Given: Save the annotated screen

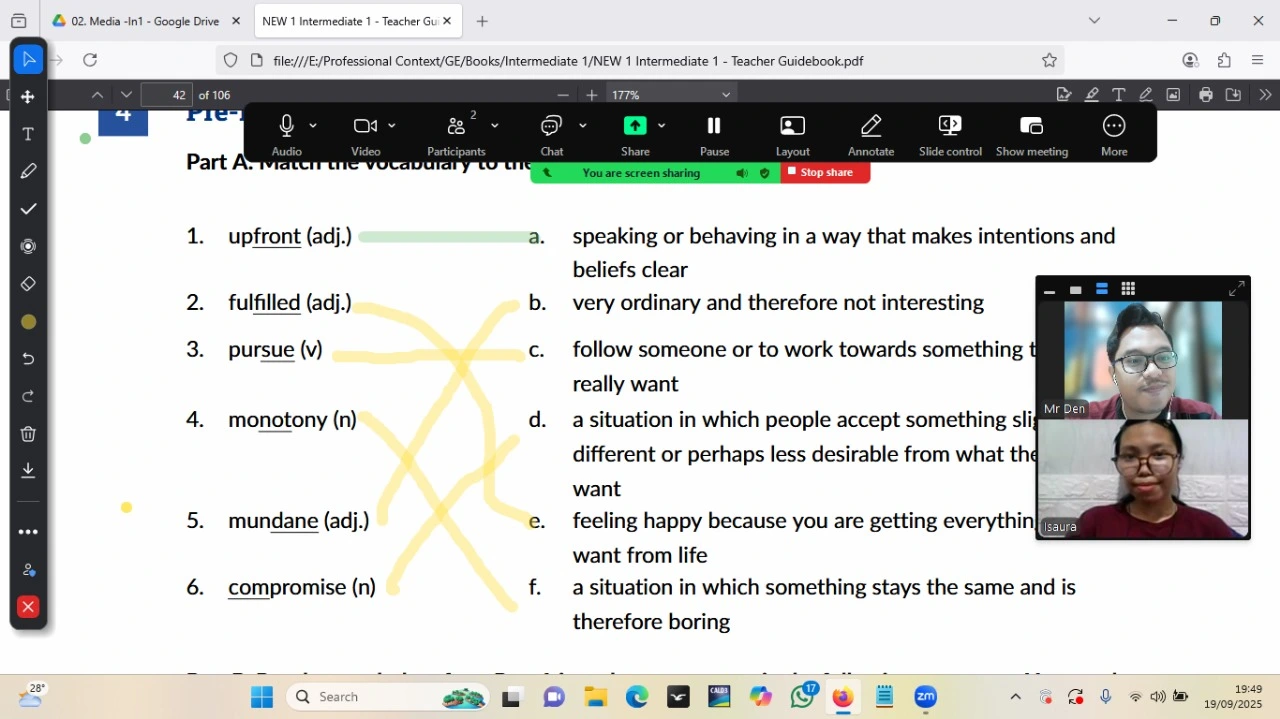Looking at the screenshot, I should click(27, 470).
